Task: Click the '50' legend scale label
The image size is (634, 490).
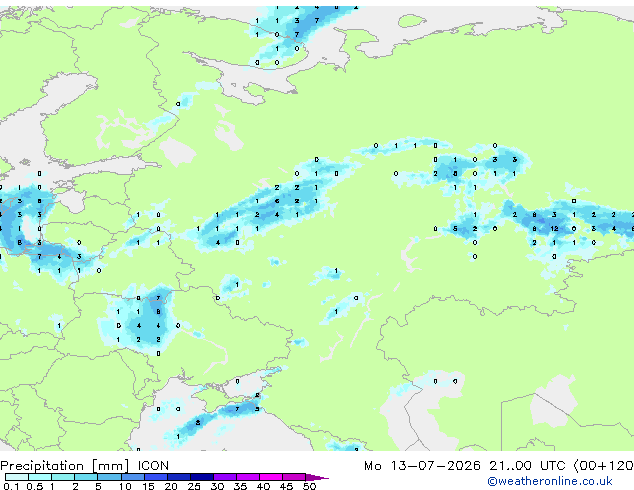Action: click(309, 486)
